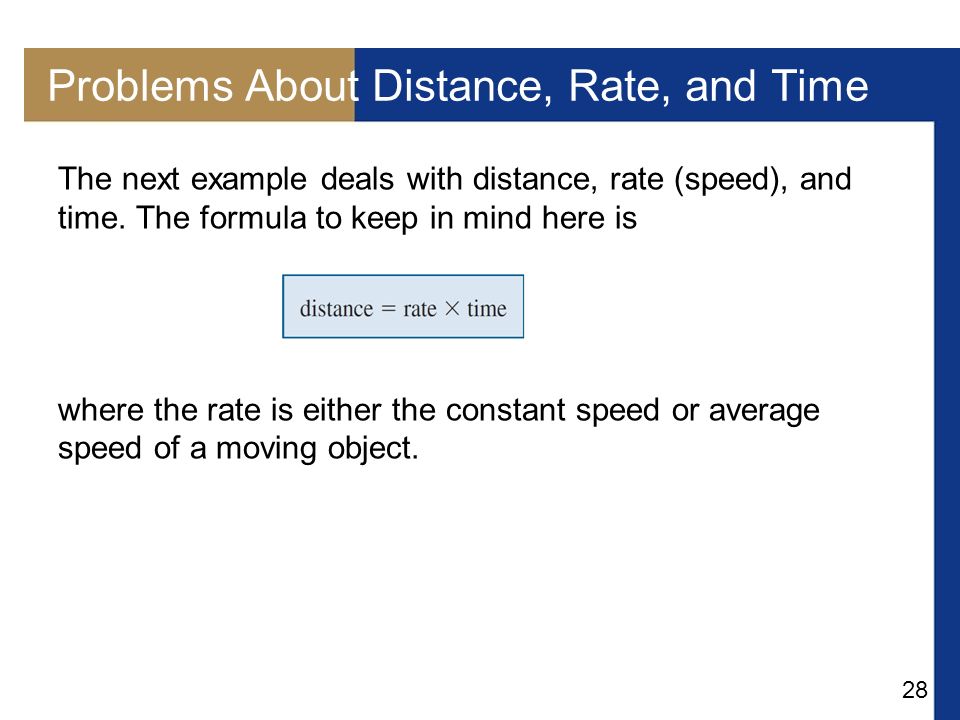Click the words "moving object." in the last line
This screenshot has width=960, height=720.
318,449
